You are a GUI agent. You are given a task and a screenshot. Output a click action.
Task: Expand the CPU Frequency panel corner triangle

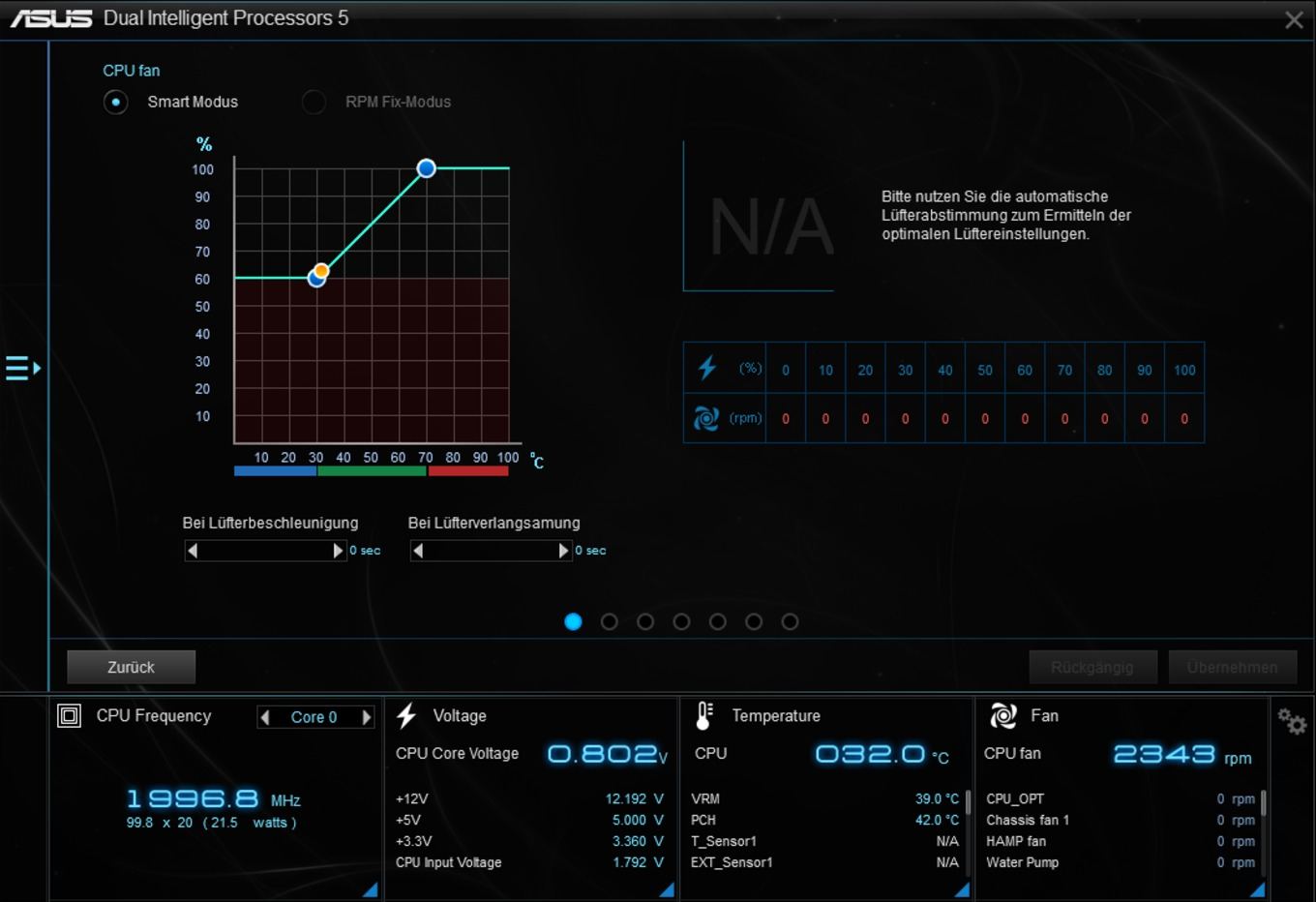[x=371, y=889]
